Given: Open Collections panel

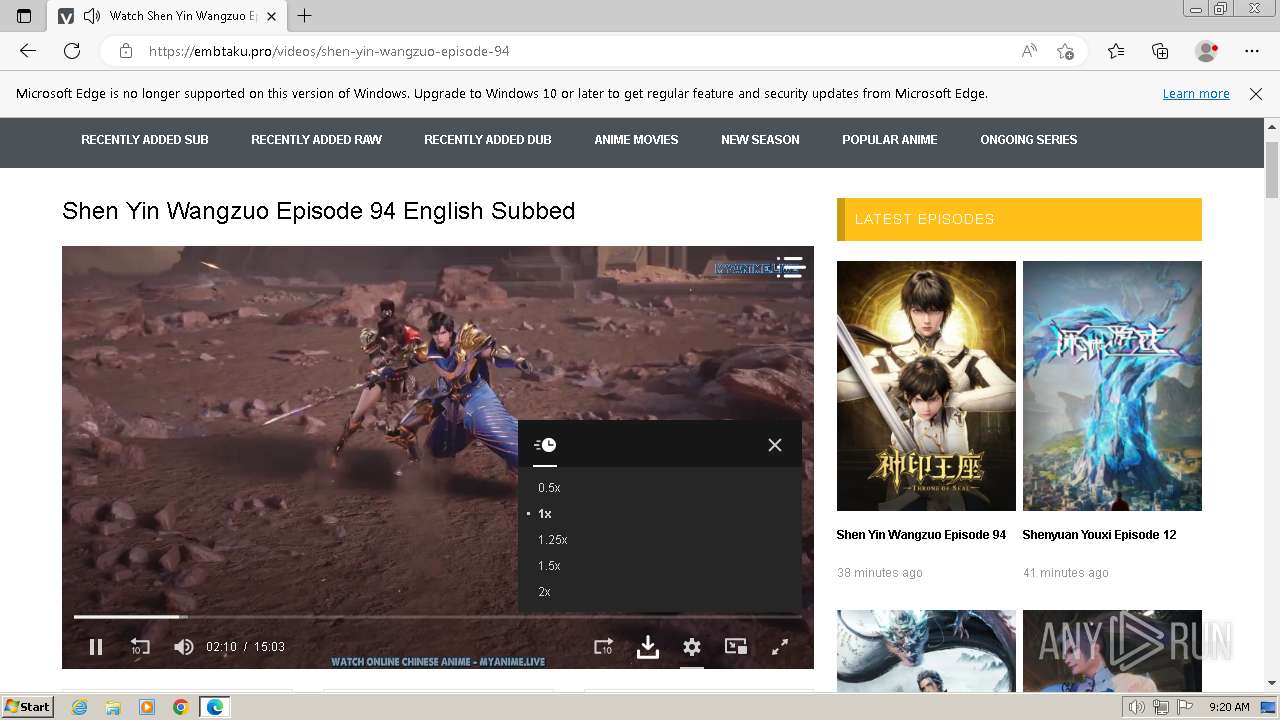Looking at the screenshot, I should [1160, 51].
